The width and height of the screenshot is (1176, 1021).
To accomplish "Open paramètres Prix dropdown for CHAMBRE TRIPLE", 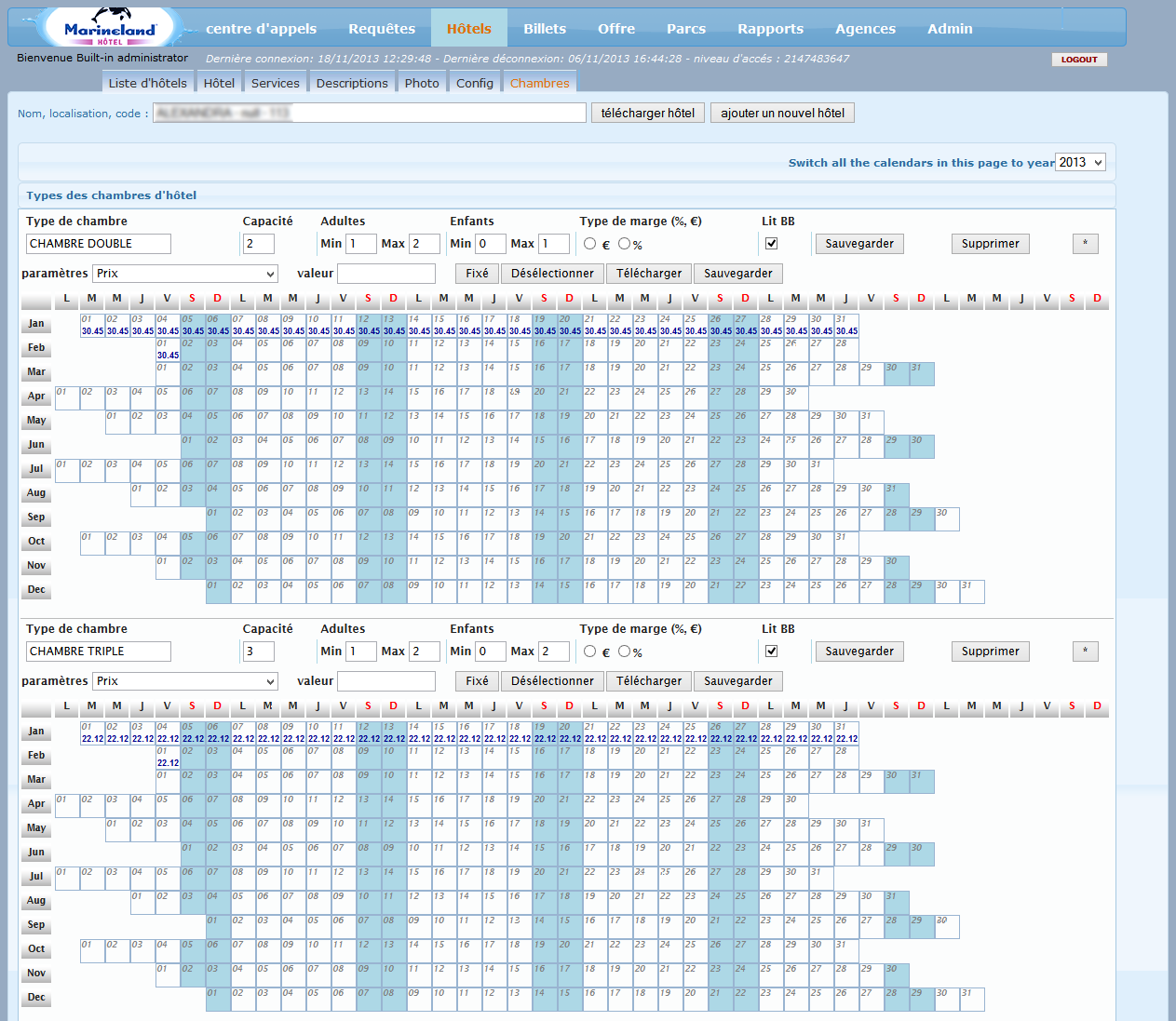I will click(185, 681).
